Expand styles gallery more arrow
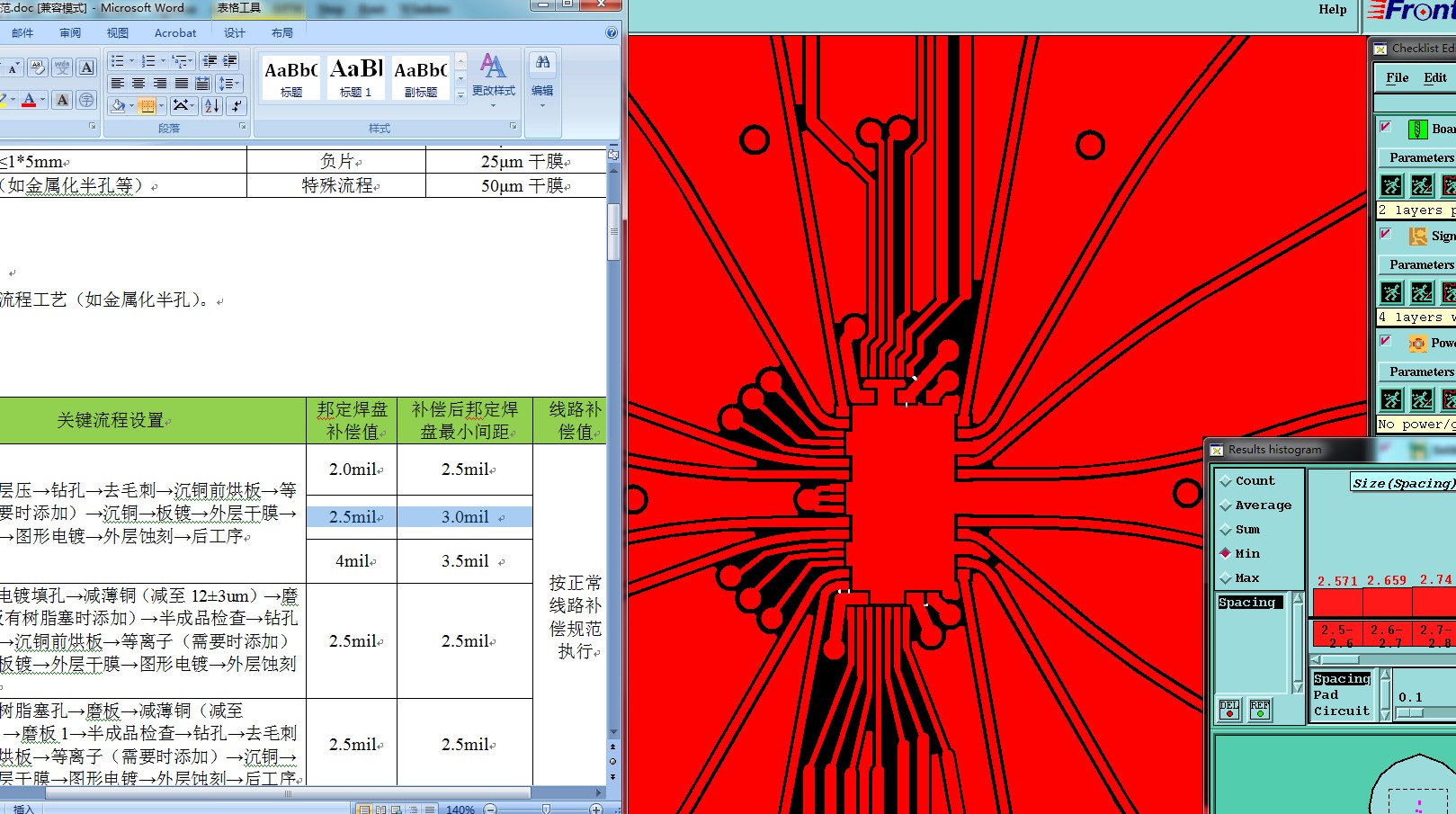 click(460, 94)
